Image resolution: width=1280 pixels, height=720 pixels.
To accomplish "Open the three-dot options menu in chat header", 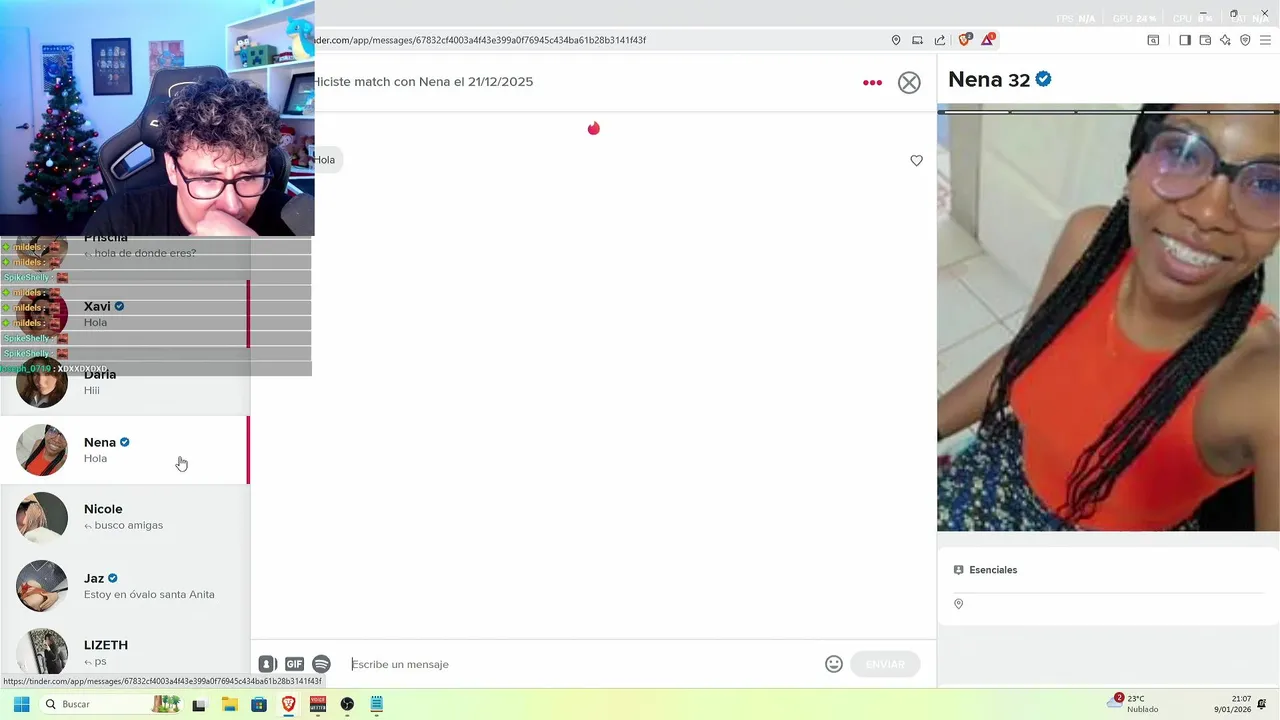I will pyautogui.click(x=872, y=83).
